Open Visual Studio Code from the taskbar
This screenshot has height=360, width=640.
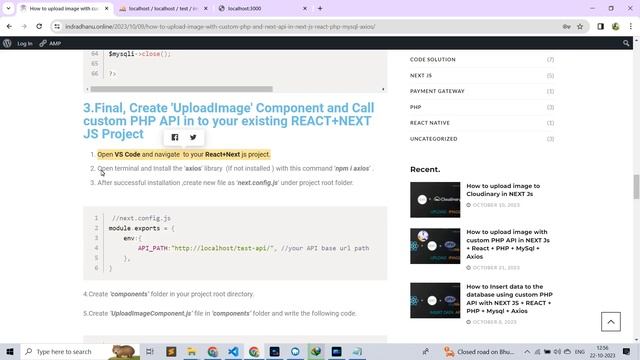coord(233,351)
